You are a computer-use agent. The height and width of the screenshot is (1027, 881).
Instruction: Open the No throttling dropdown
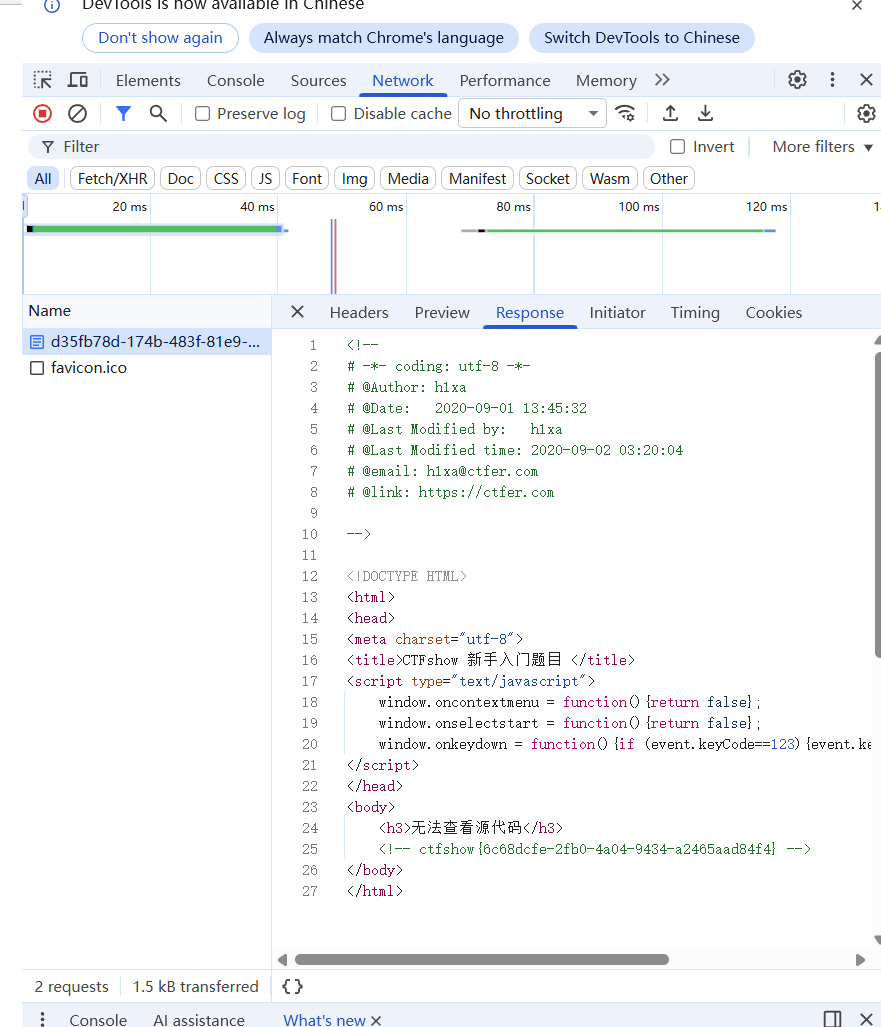tap(532, 113)
